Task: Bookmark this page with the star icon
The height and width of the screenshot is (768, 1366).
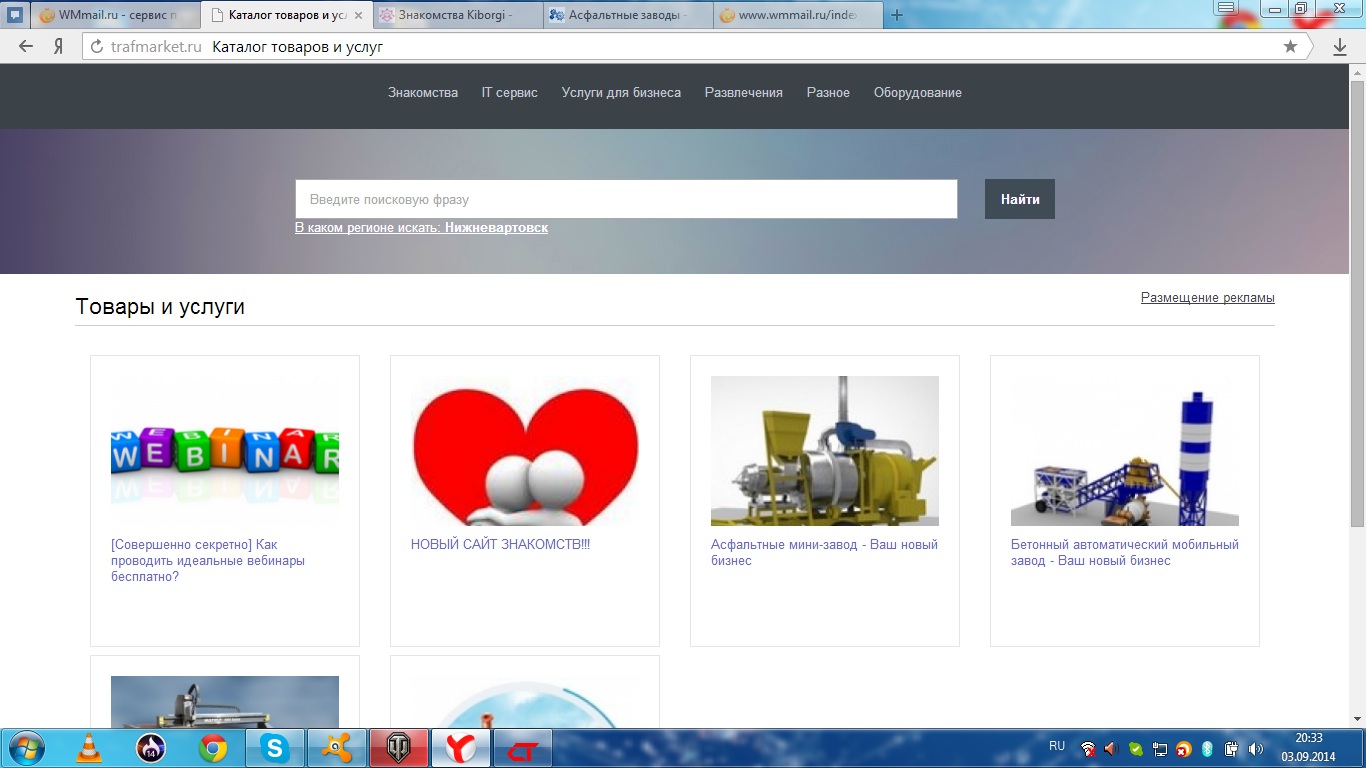Action: [x=1290, y=46]
